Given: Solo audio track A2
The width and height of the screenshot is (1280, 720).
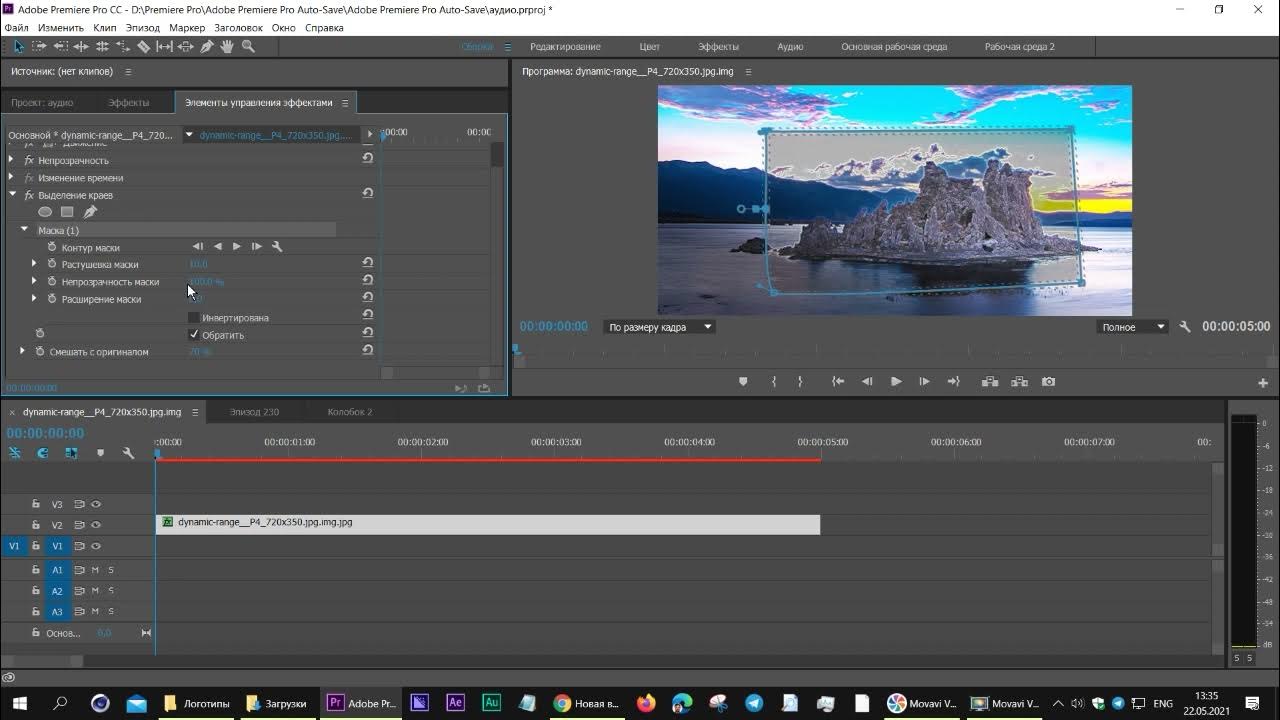Looking at the screenshot, I should [111, 591].
